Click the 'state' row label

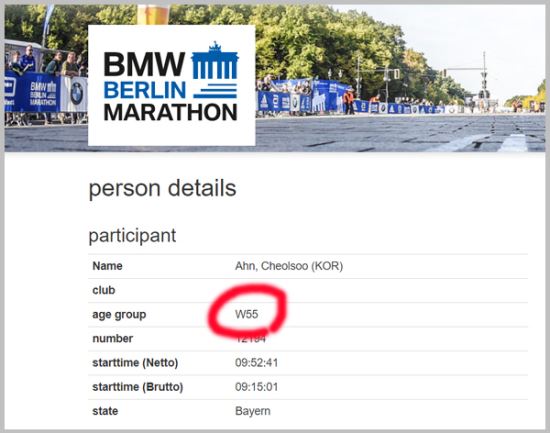pyautogui.click(x=105, y=411)
